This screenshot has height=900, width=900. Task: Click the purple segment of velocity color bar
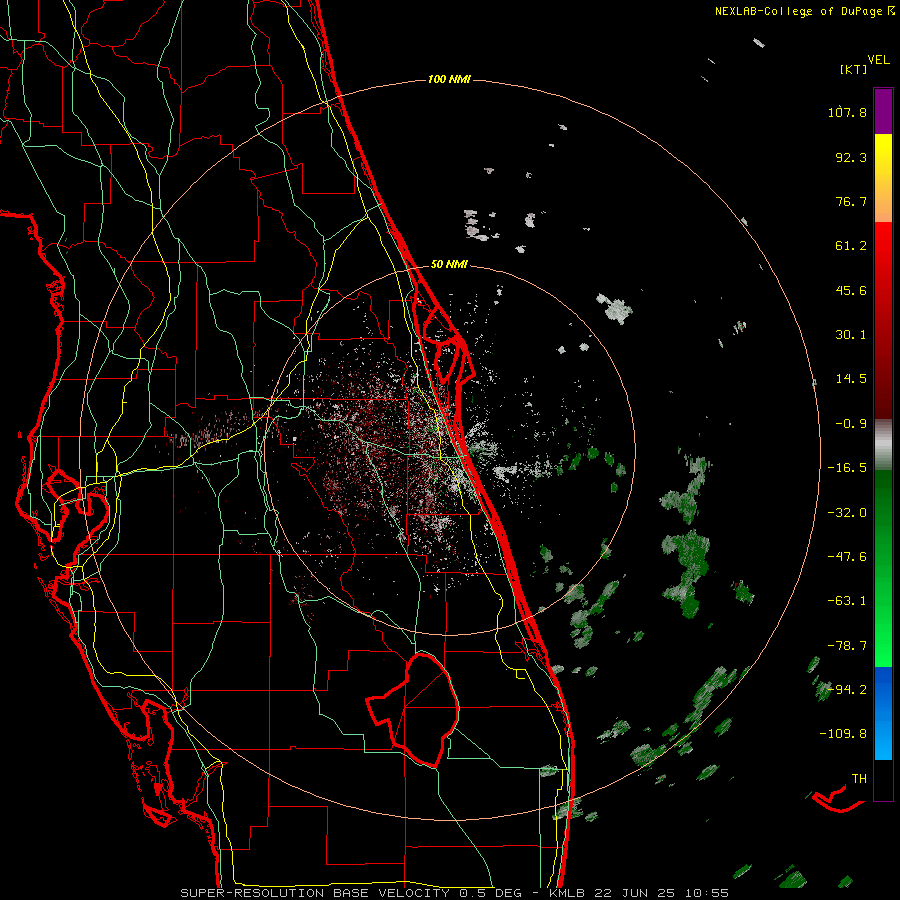click(883, 111)
